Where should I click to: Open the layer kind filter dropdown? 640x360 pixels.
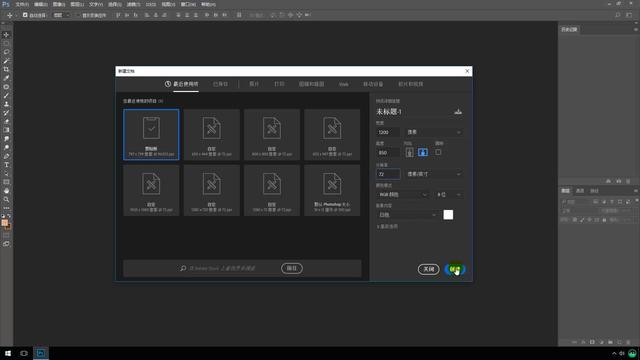coord(576,202)
